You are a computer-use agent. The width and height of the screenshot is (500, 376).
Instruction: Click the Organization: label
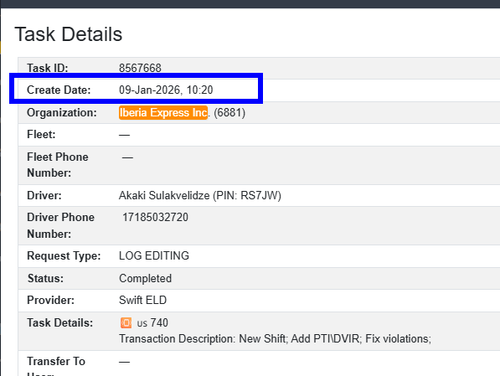(62, 113)
